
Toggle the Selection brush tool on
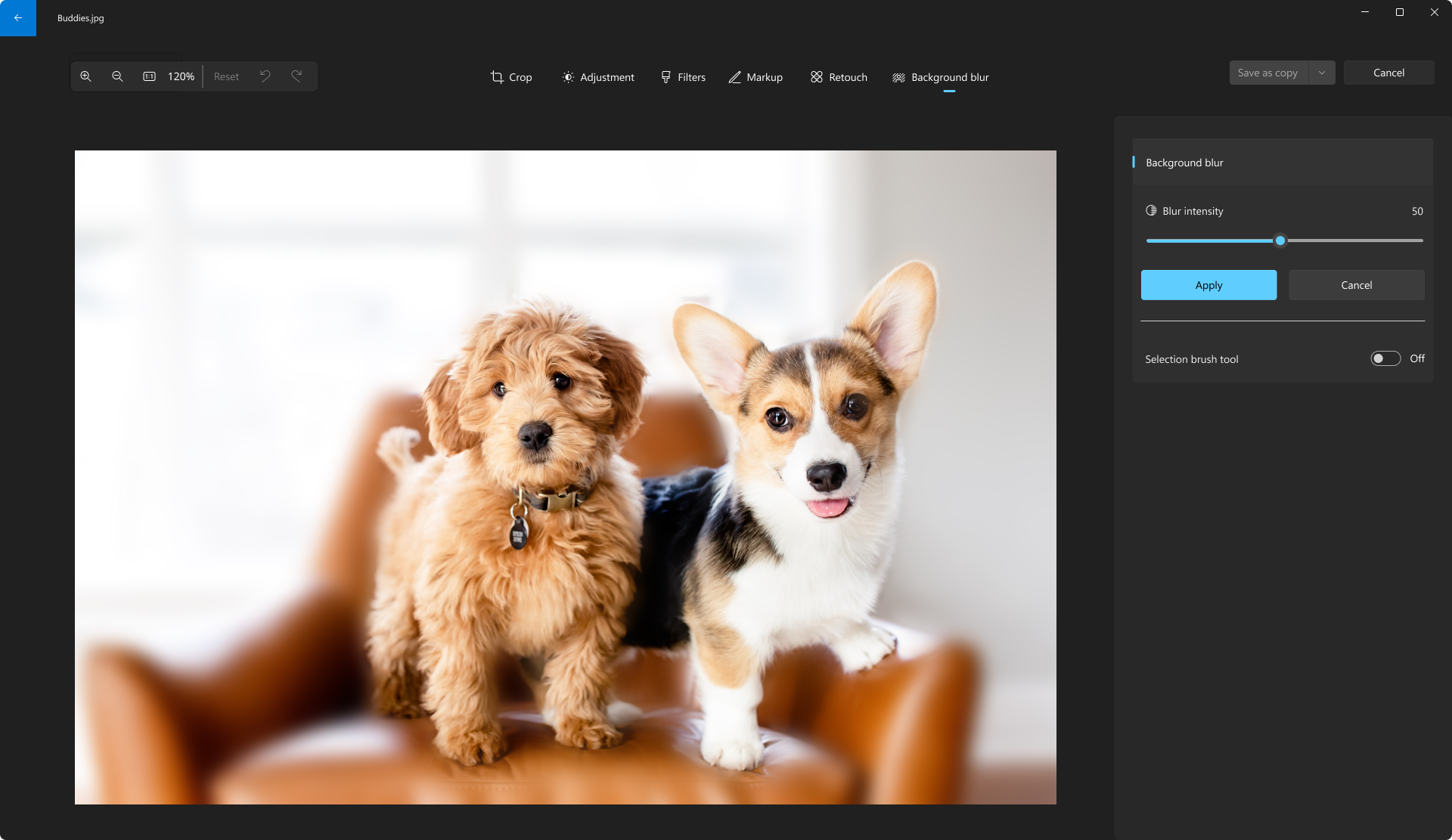pyautogui.click(x=1384, y=358)
